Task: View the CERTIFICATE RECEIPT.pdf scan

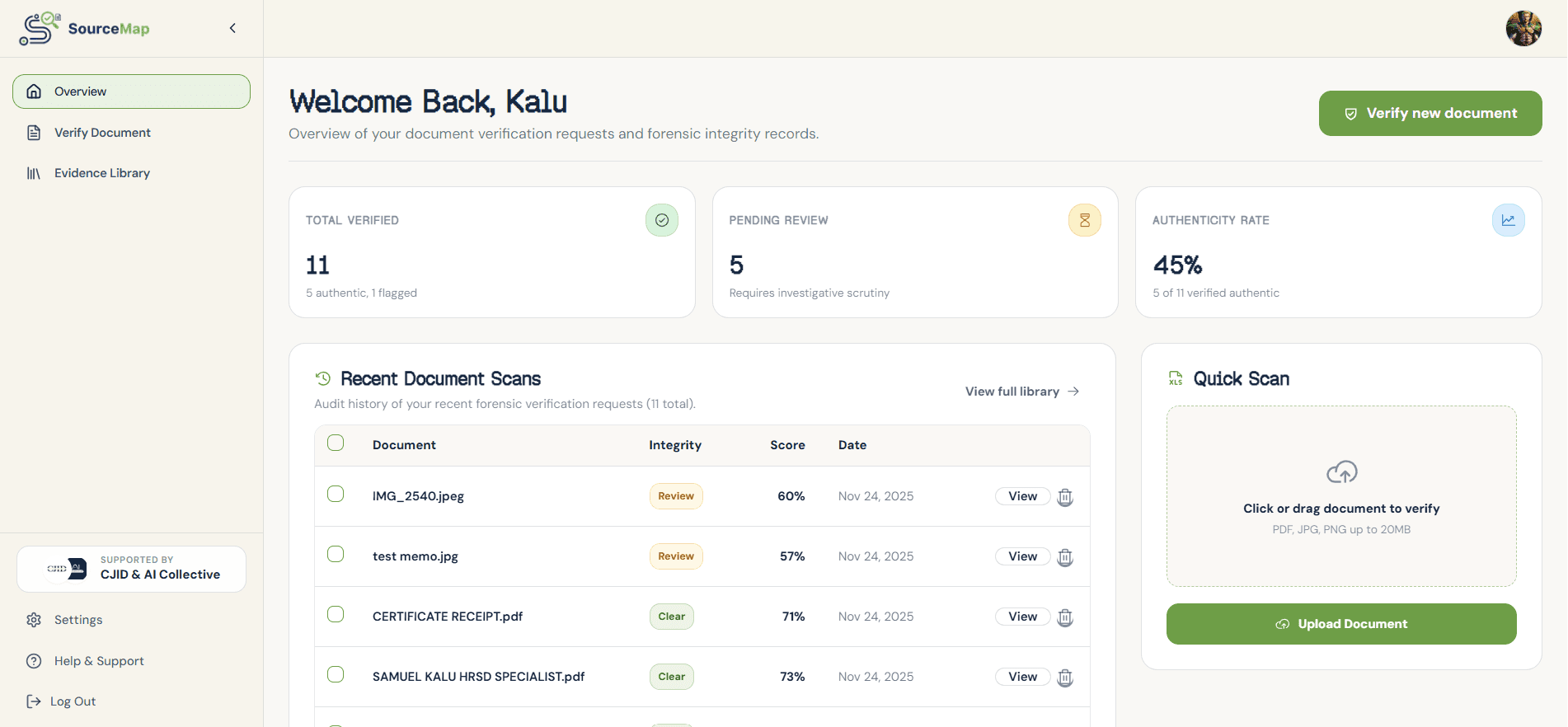Action: coord(1023,617)
